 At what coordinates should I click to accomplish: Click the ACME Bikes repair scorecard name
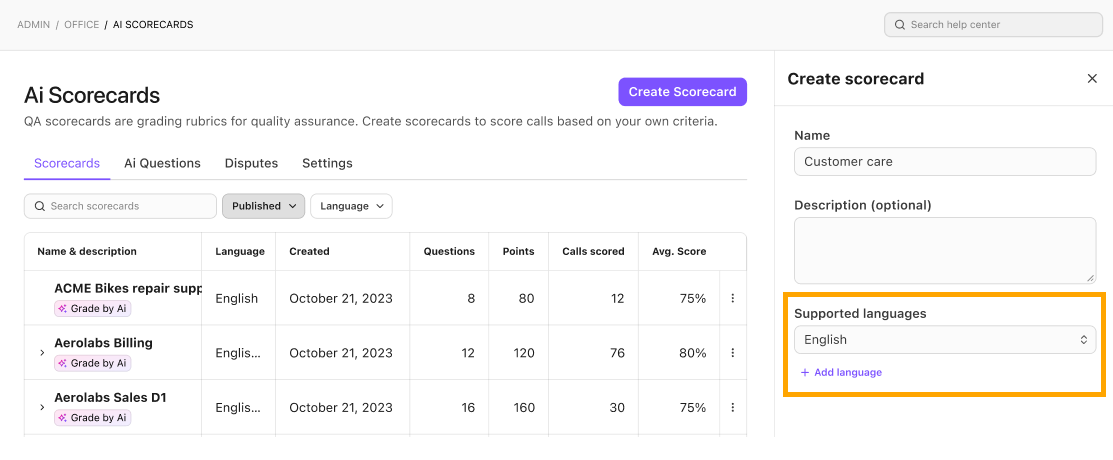pyautogui.click(x=128, y=289)
